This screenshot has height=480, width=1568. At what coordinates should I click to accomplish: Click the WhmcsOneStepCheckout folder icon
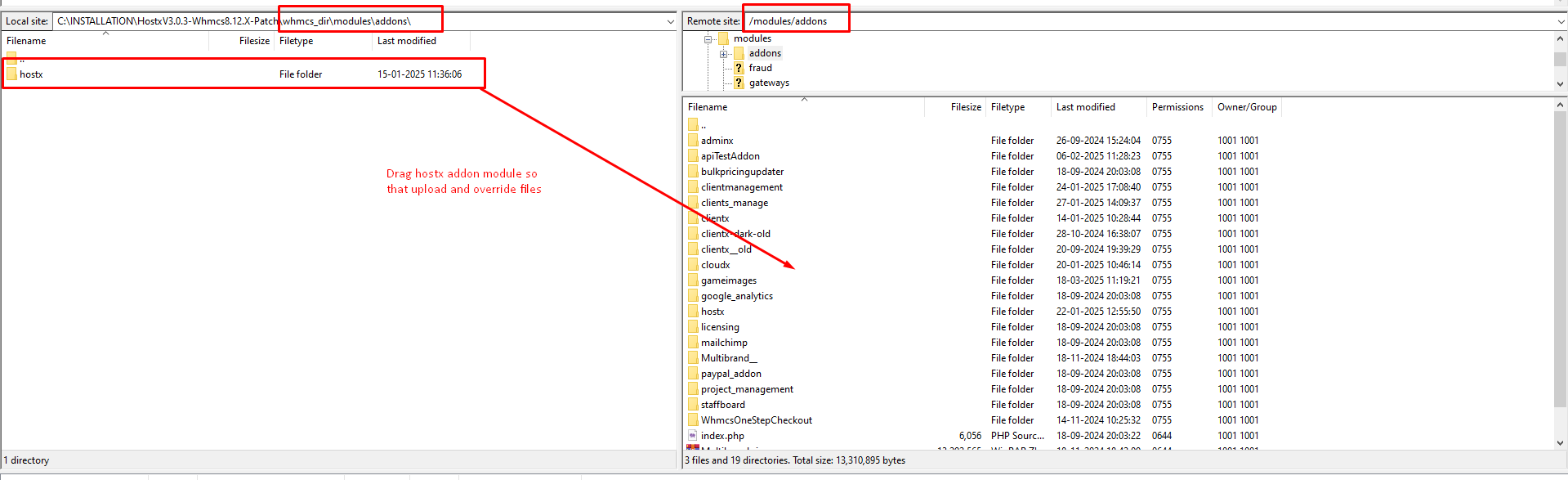(693, 420)
